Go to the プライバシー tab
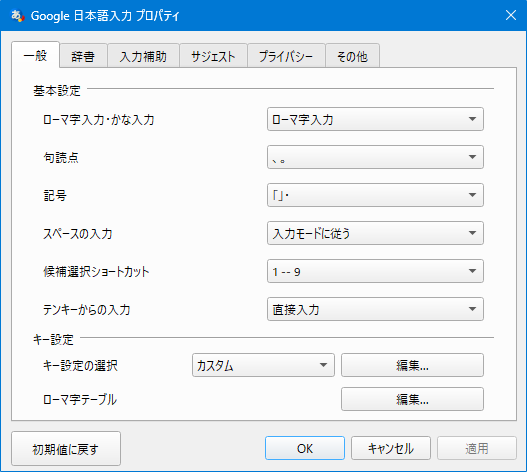 pos(286,56)
